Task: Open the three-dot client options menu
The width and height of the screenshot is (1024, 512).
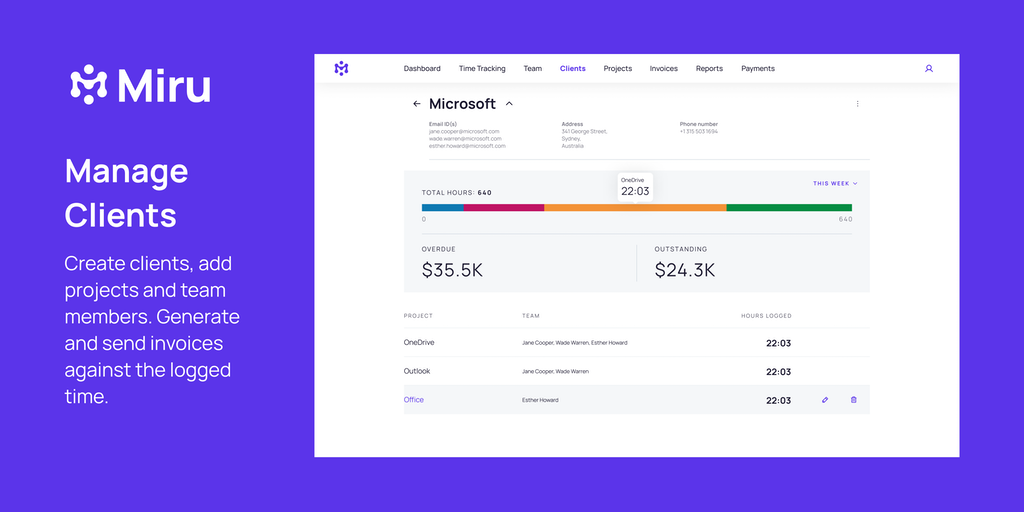Action: pyautogui.click(x=857, y=104)
